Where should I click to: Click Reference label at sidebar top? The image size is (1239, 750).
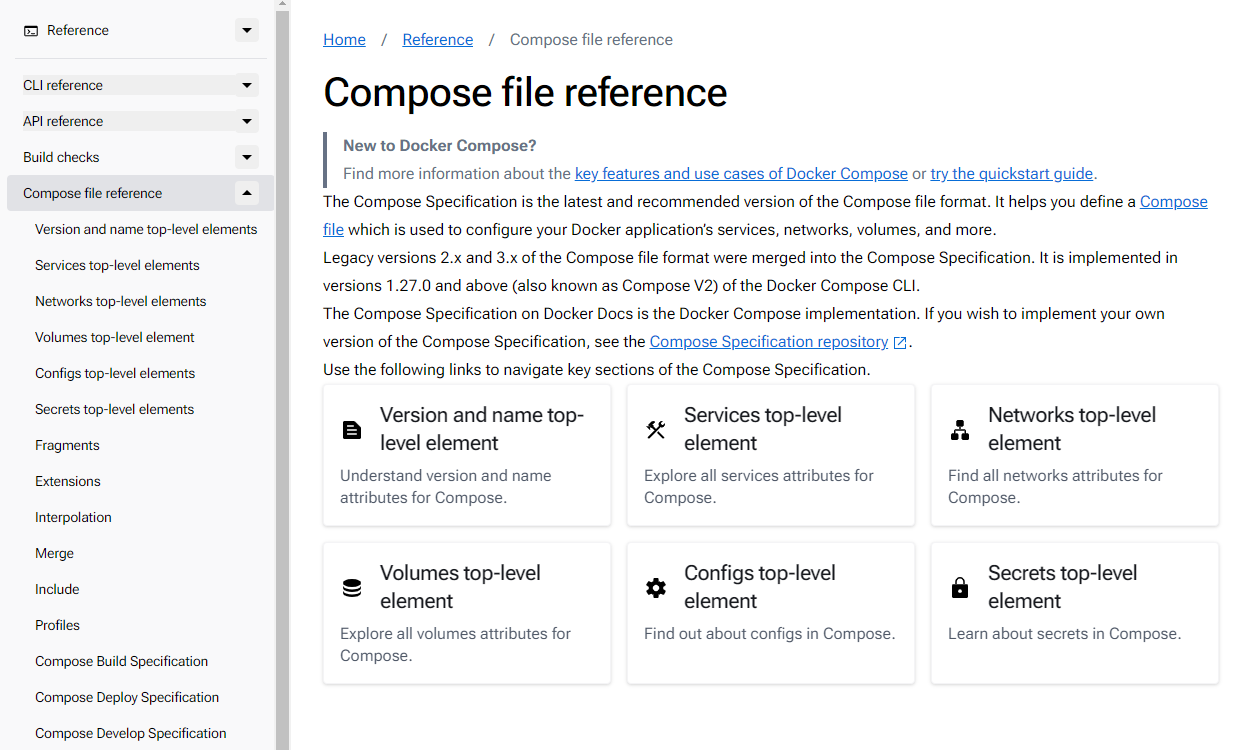(x=78, y=31)
